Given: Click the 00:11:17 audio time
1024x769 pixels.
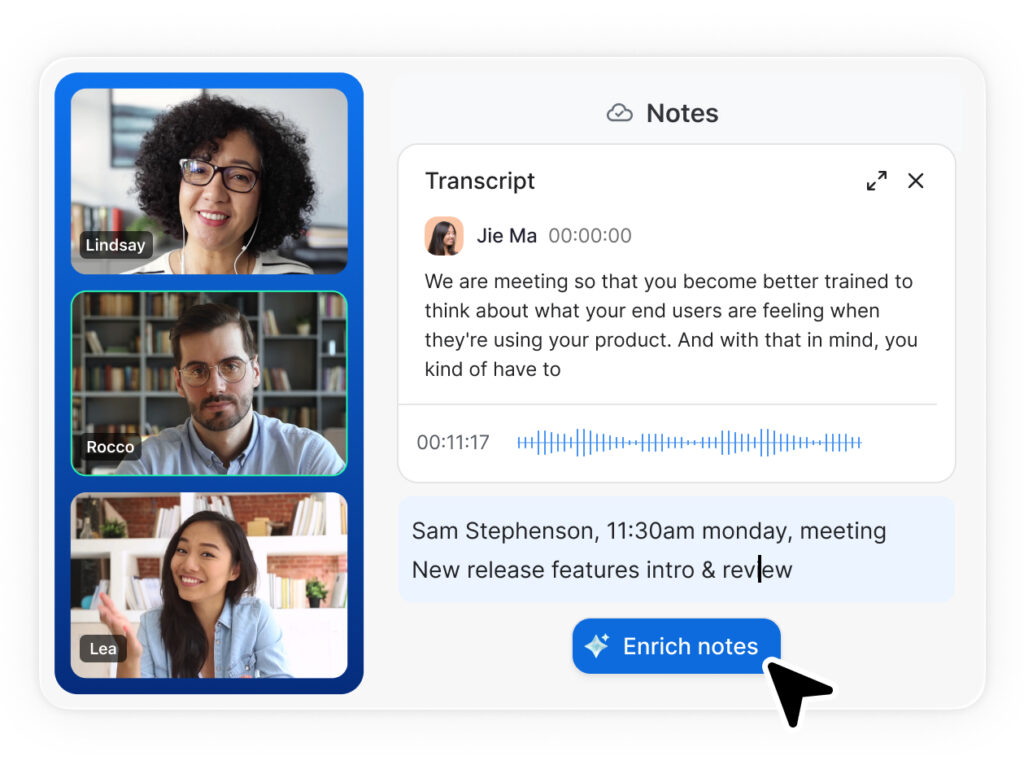Looking at the screenshot, I should point(453,442).
